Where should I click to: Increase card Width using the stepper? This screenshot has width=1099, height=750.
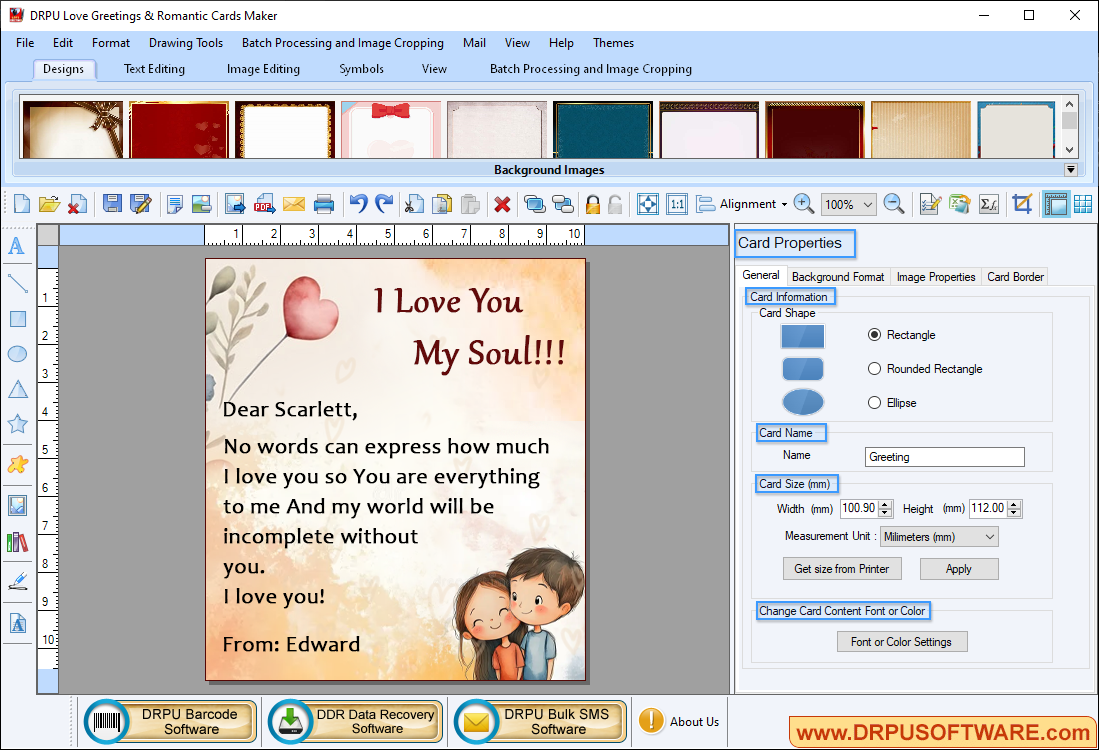point(884,504)
